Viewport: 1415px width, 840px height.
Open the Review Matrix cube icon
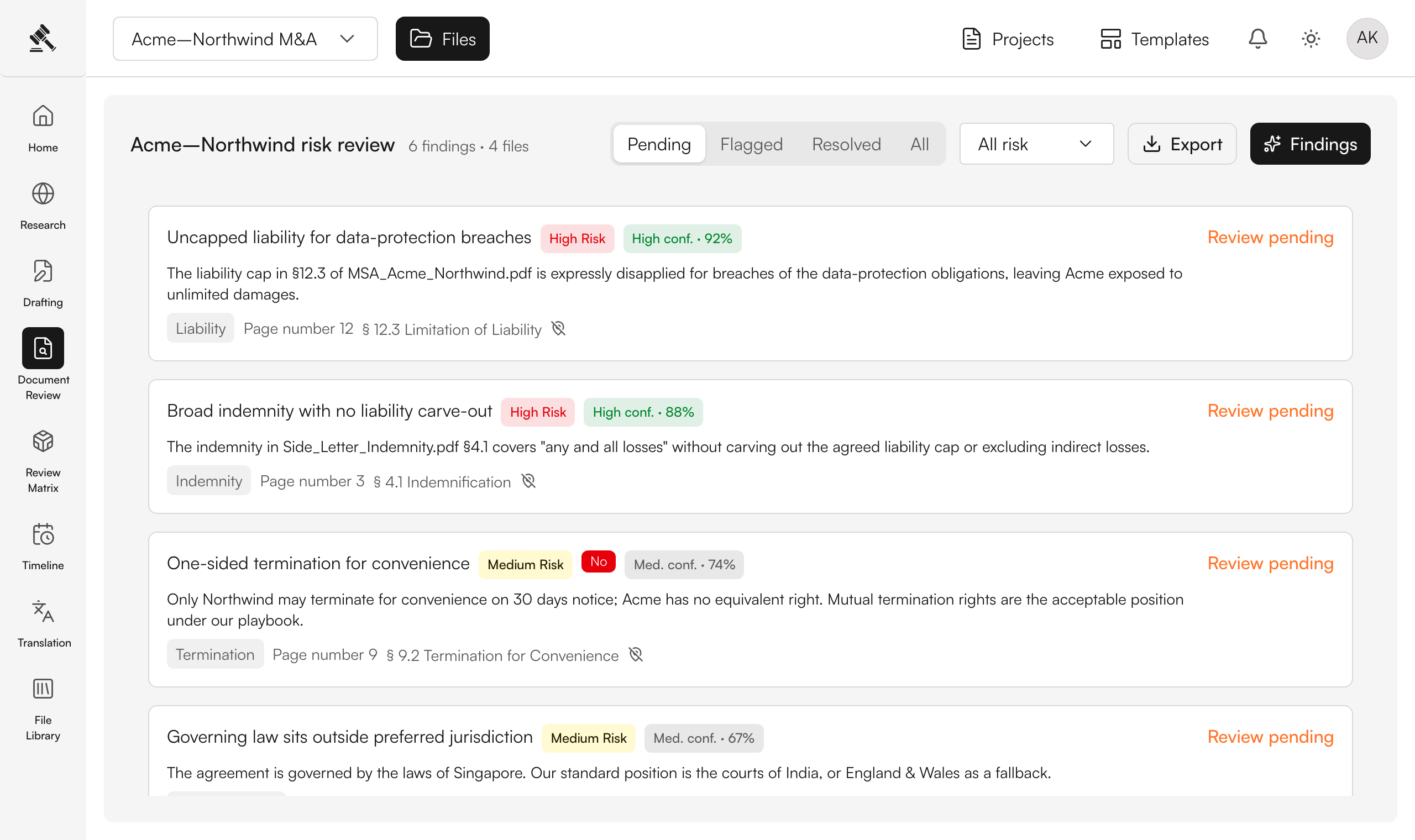(x=43, y=441)
